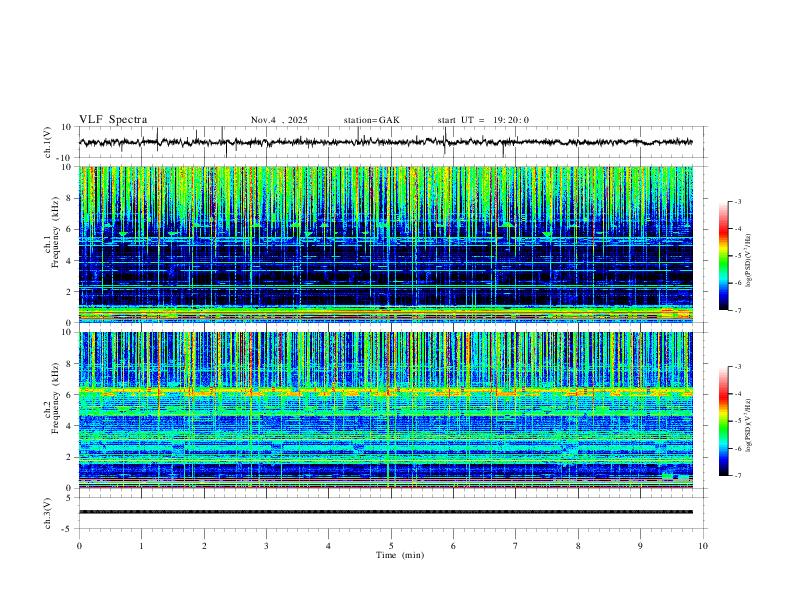Click the date 'Nov.4 , 2025'
Image resolution: width=792 pixels, height=612 pixels.
[x=279, y=120]
